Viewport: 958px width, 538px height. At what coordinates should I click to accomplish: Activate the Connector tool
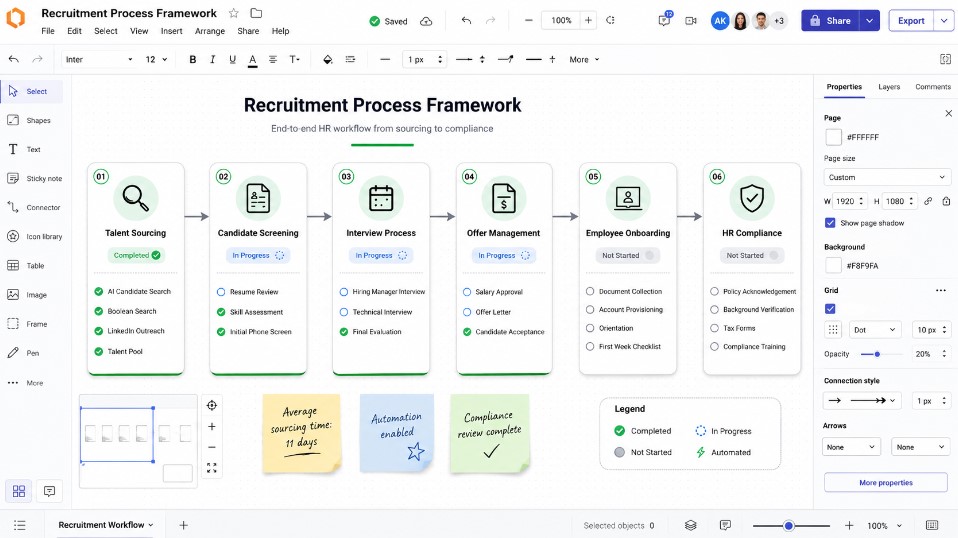point(34,208)
